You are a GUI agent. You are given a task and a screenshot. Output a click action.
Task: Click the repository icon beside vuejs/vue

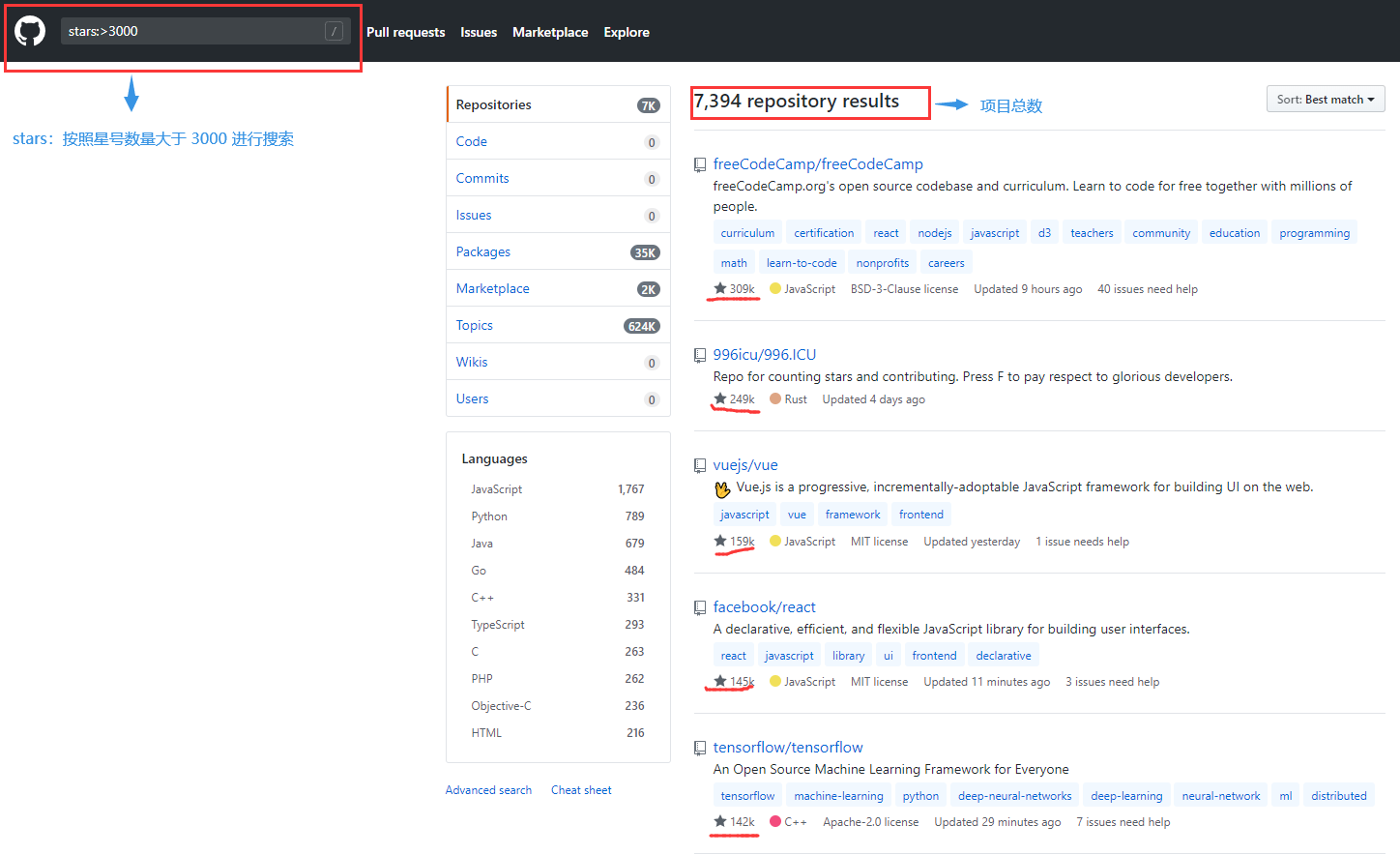click(x=700, y=466)
